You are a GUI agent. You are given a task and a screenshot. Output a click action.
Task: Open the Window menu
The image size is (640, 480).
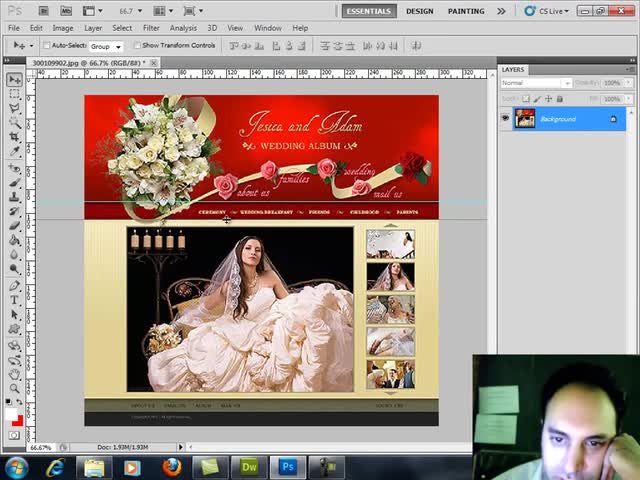coord(267,28)
